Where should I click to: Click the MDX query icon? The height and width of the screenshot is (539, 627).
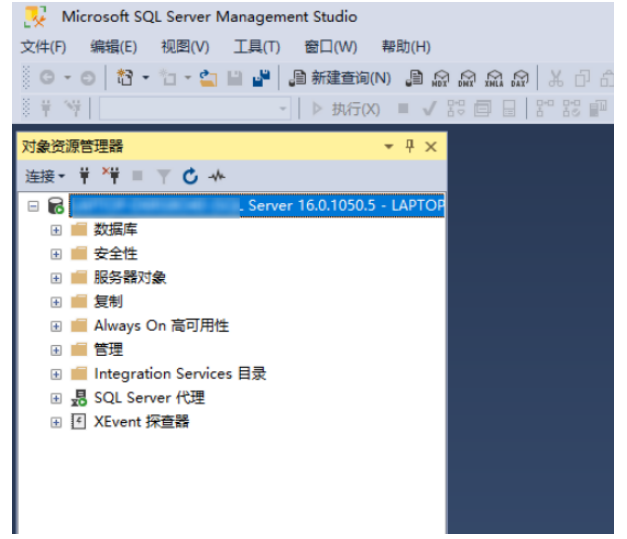coord(440,78)
